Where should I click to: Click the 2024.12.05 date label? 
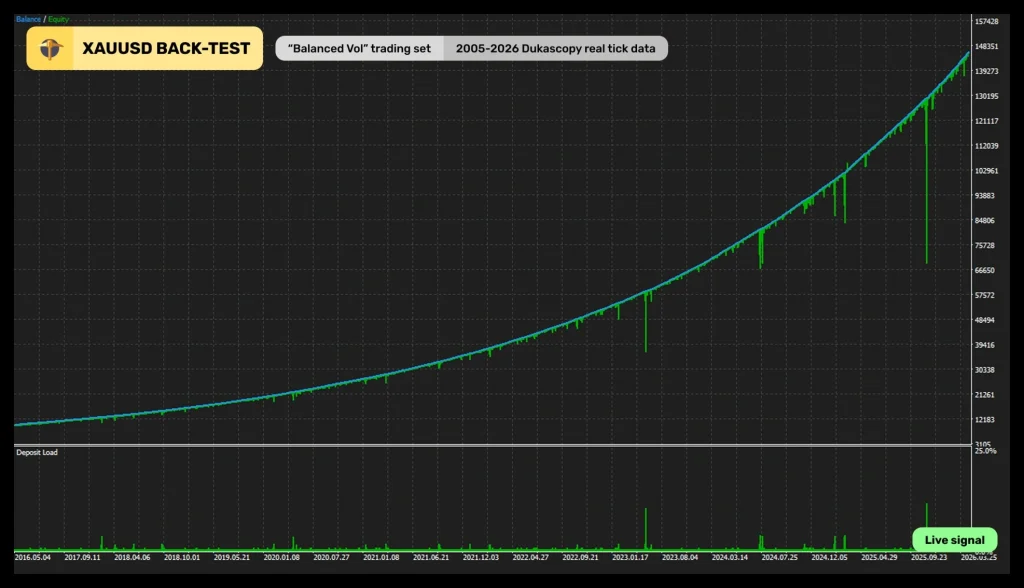829,557
